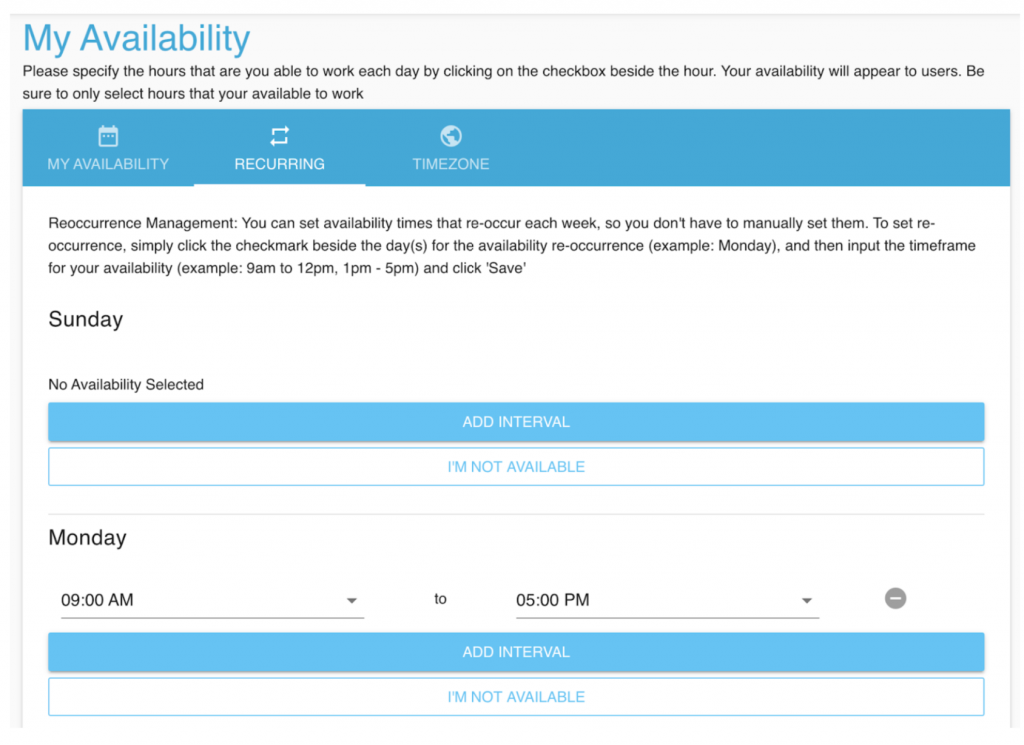The image size is (1024, 745).
Task: Click the Sunday heading
Action: [x=86, y=319]
